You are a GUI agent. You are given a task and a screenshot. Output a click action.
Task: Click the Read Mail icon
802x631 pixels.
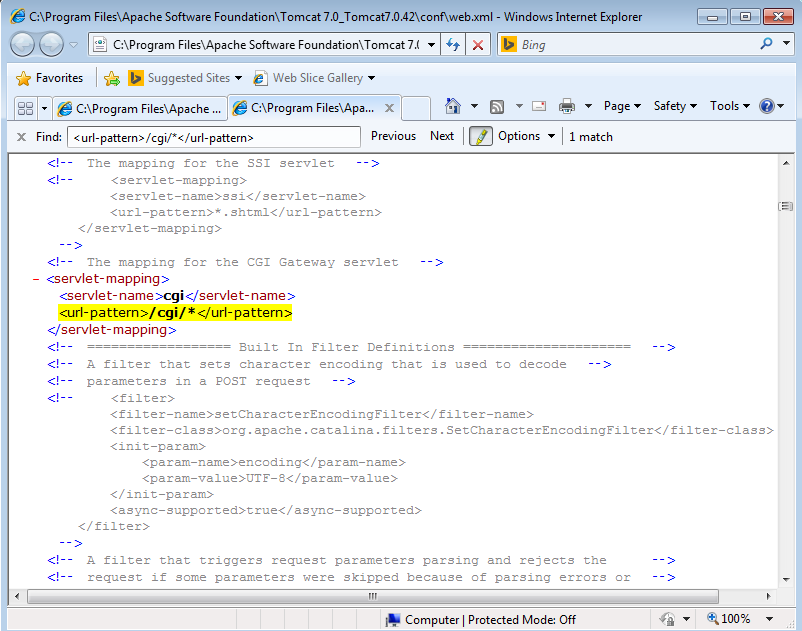pos(539,106)
